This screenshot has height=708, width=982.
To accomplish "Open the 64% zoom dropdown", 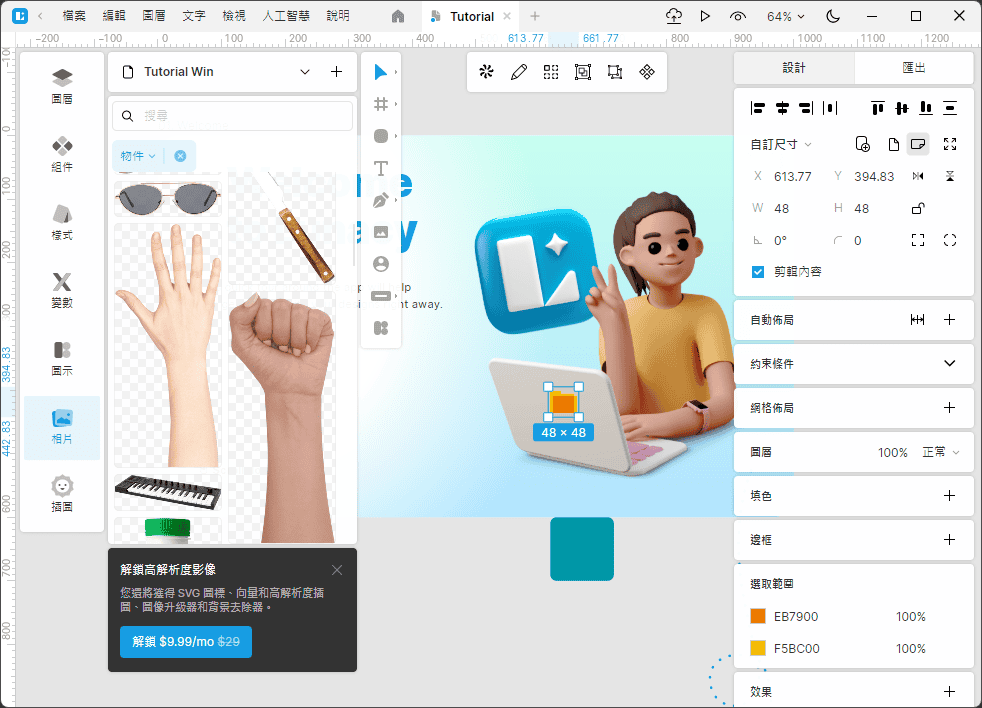I will click(786, 16).
